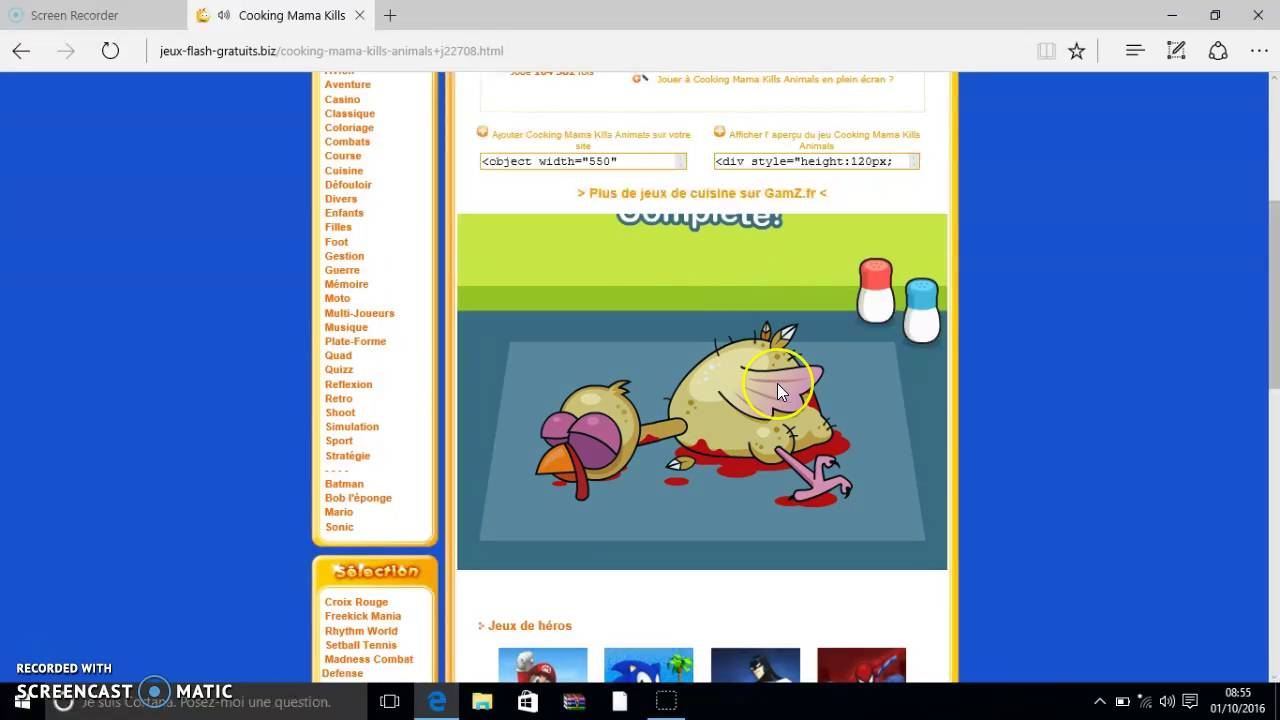Click the Mario hero game thumbnail

(x=542, y=665)
